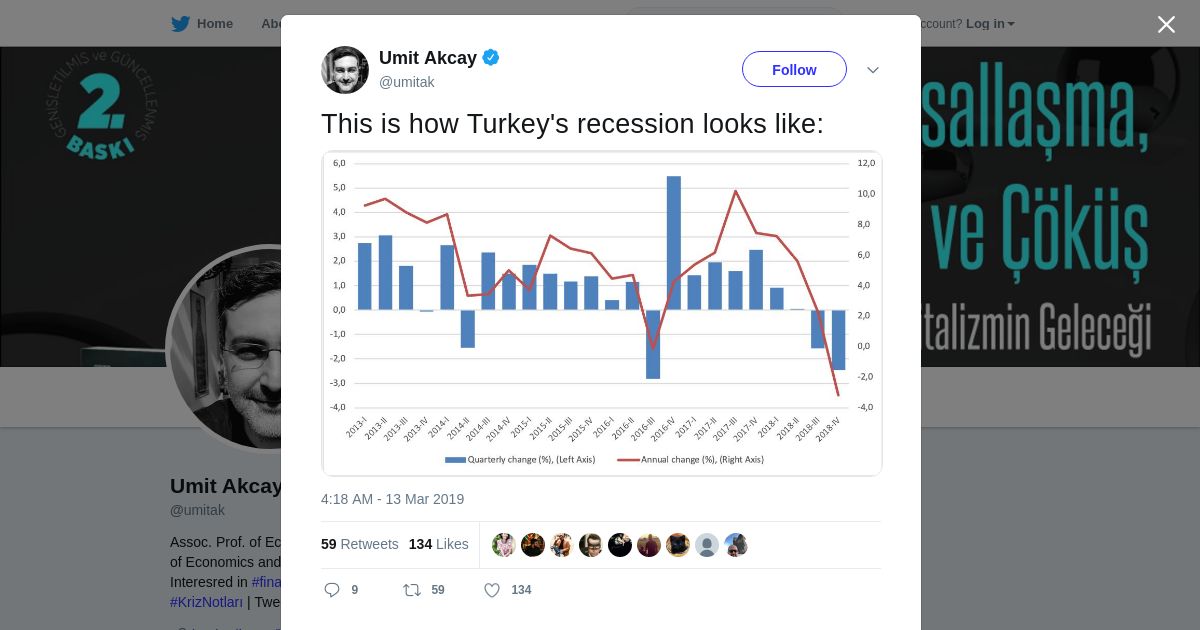This screenshot has height=630, width=1200.
Task: Follow Umit Akcay
Action: point(794,70)
